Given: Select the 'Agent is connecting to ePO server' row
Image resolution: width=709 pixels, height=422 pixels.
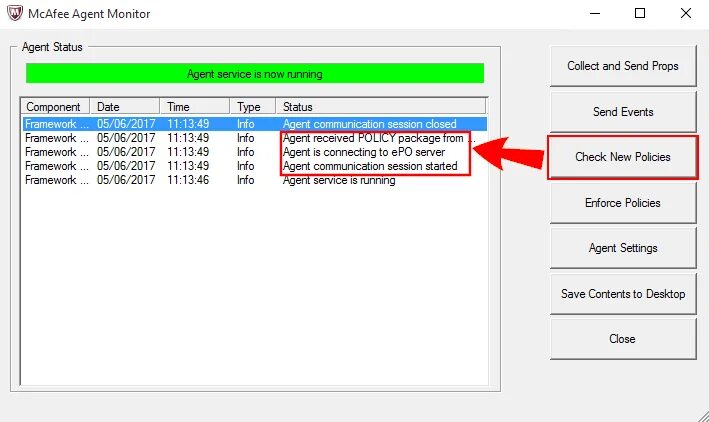Looking at the screenshot, I should click(x=255, y=152).
